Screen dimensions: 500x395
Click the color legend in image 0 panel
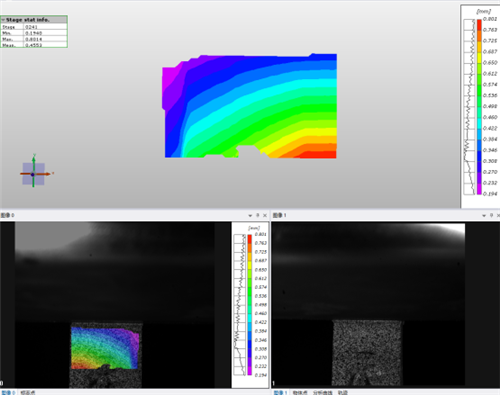tap(250, 305)
